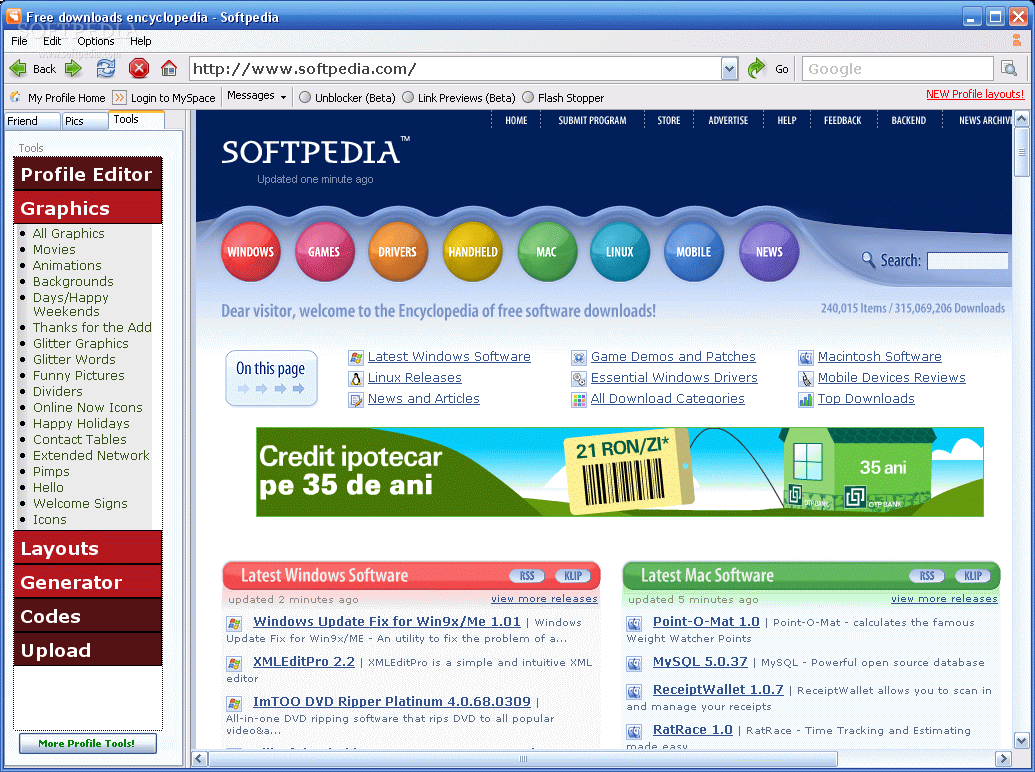Image resolution: width=1035 pixels, height=772 pixels.
Task: Expand the Layouts section
Action: pyautogui.click(x=88, y=549)
